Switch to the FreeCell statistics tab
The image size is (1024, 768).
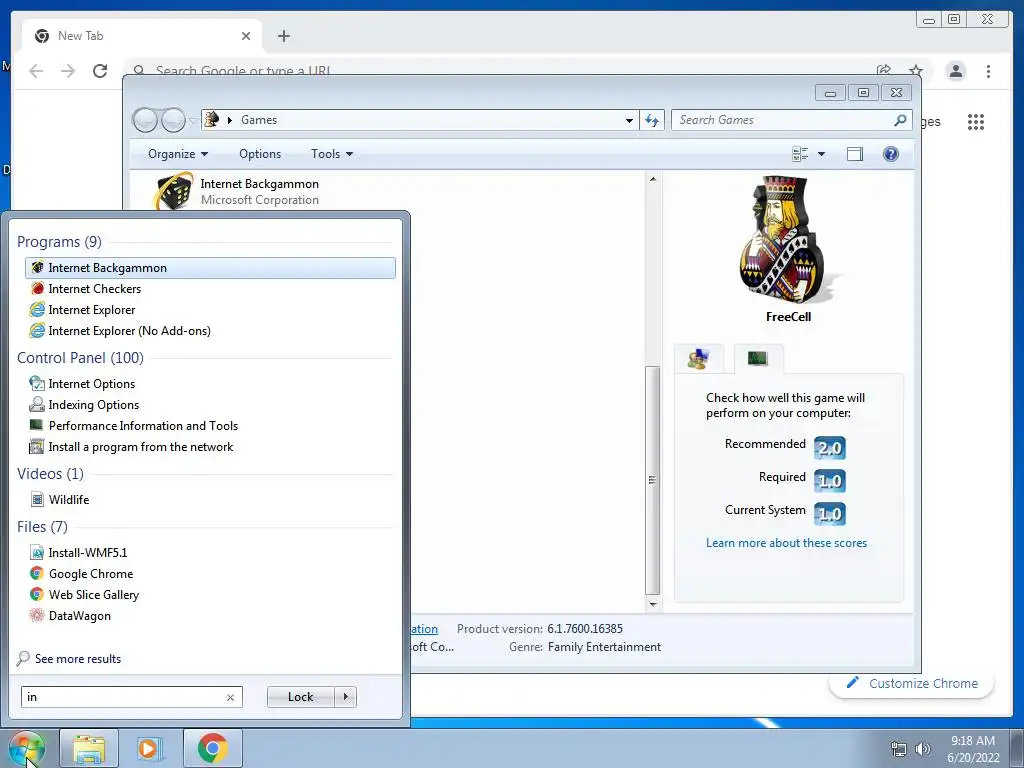coord(698,359)
